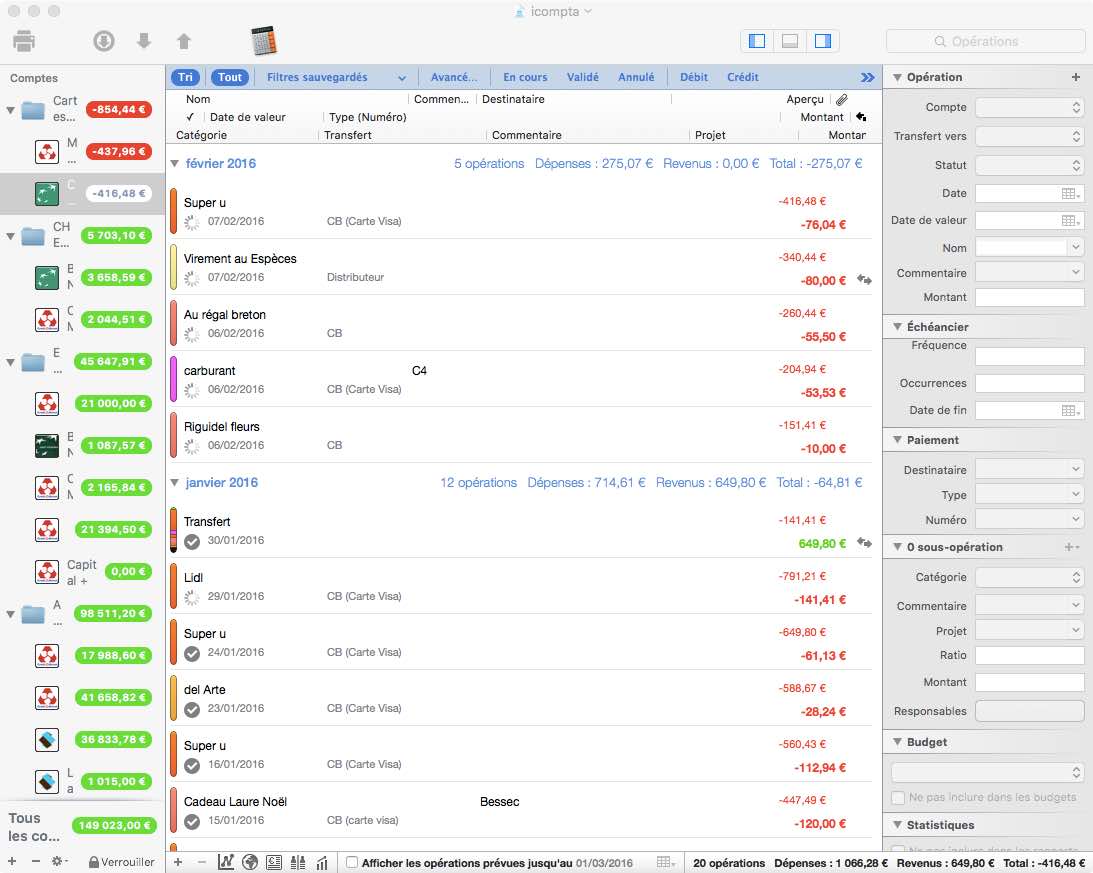Click the magenta color tag on carburant

point(174,379)
